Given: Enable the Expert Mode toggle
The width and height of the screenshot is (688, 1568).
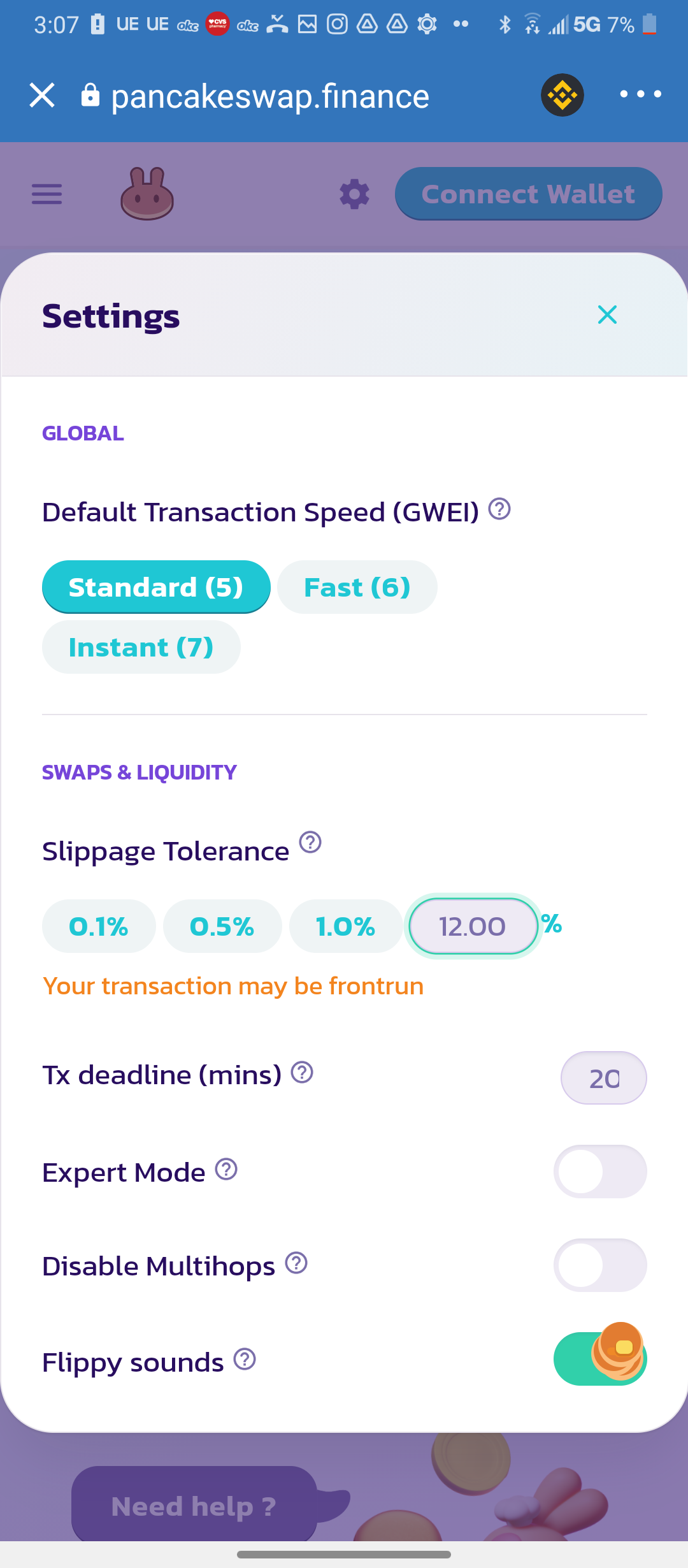Looking at the screenshot, I should click(x=600, y=1172).
